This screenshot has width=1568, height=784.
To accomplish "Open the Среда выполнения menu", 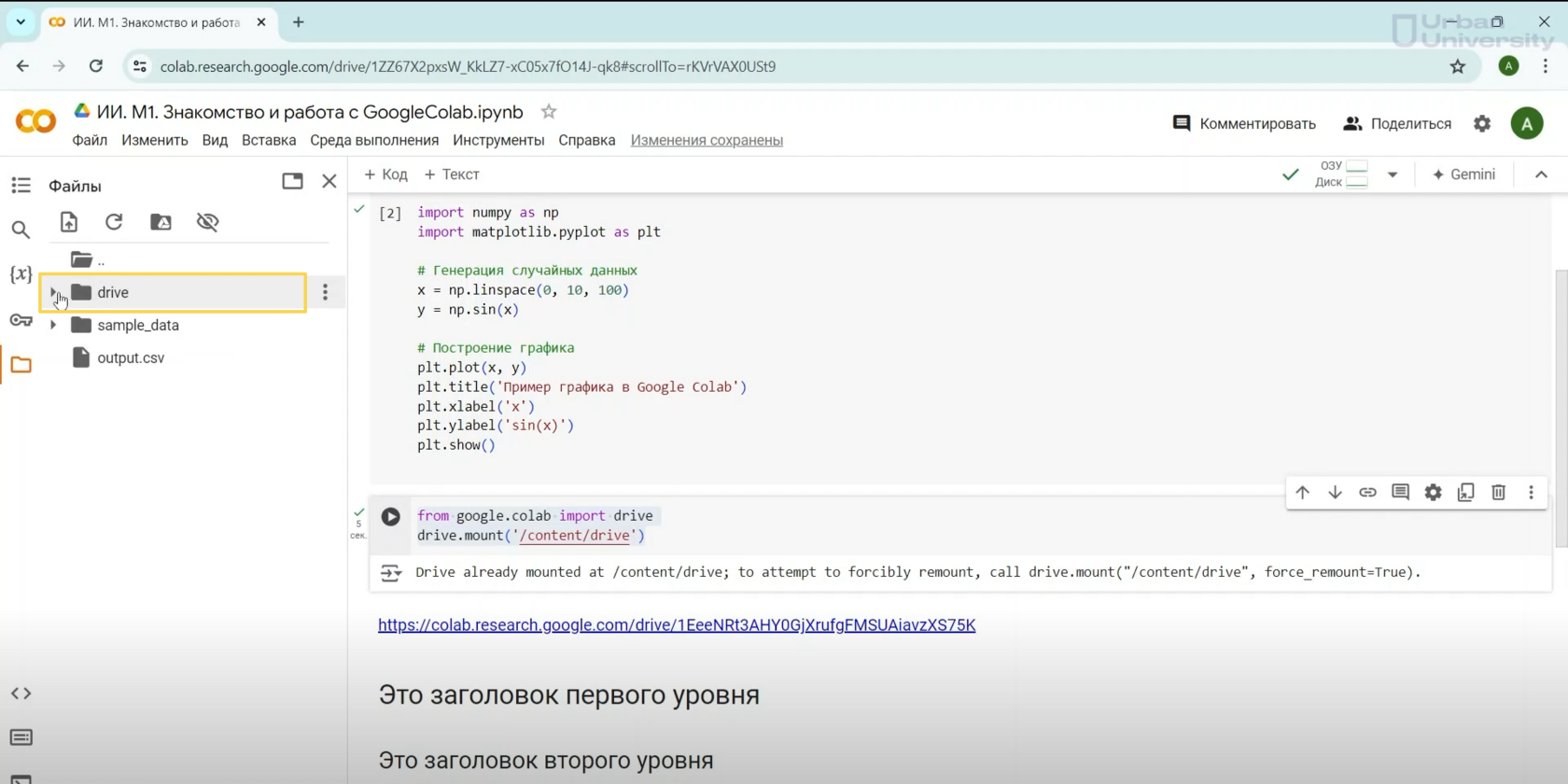I will tap(373, 140).
